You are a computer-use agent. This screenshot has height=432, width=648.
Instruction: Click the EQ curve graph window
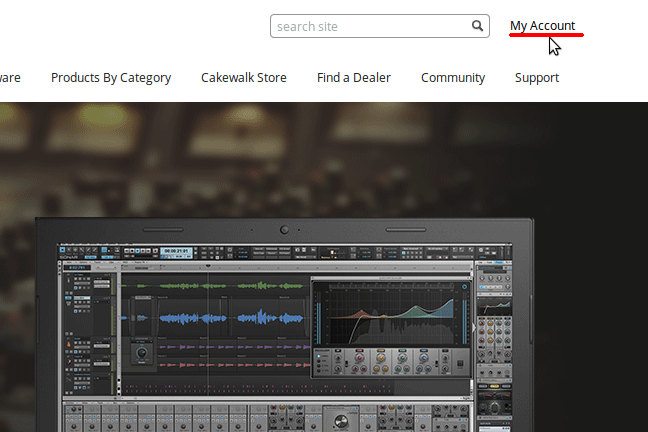(390, 312)
